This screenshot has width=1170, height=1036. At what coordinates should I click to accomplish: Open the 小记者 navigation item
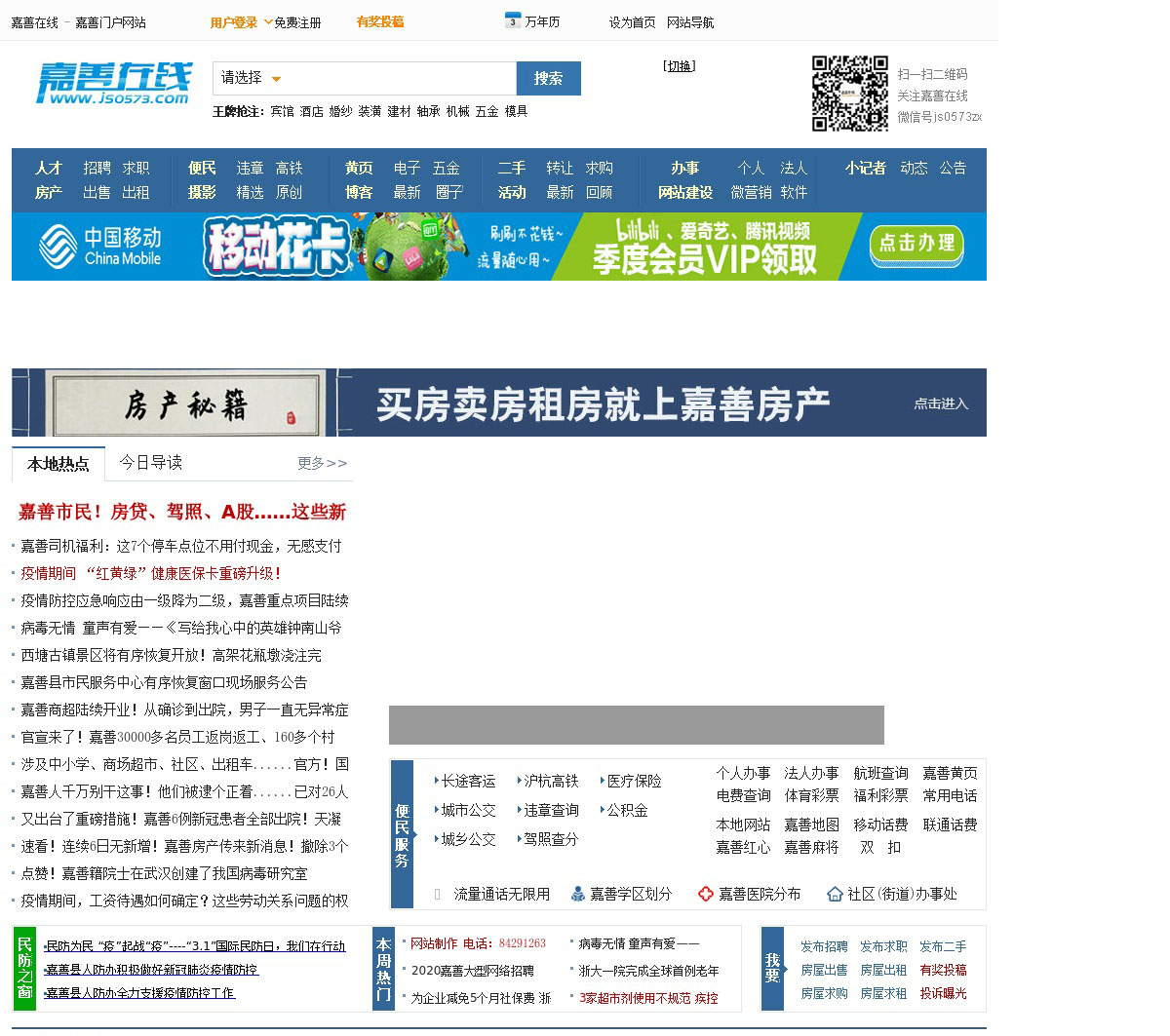point(866,168)
